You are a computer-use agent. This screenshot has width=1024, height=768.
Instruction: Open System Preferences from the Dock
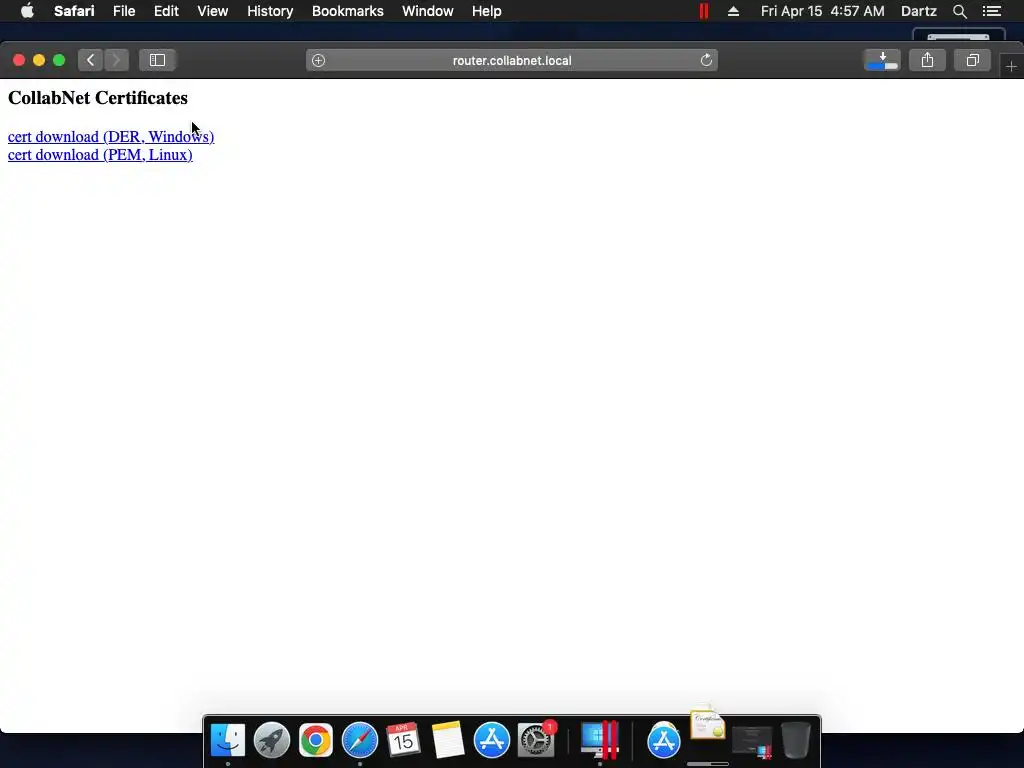(536, 741)
